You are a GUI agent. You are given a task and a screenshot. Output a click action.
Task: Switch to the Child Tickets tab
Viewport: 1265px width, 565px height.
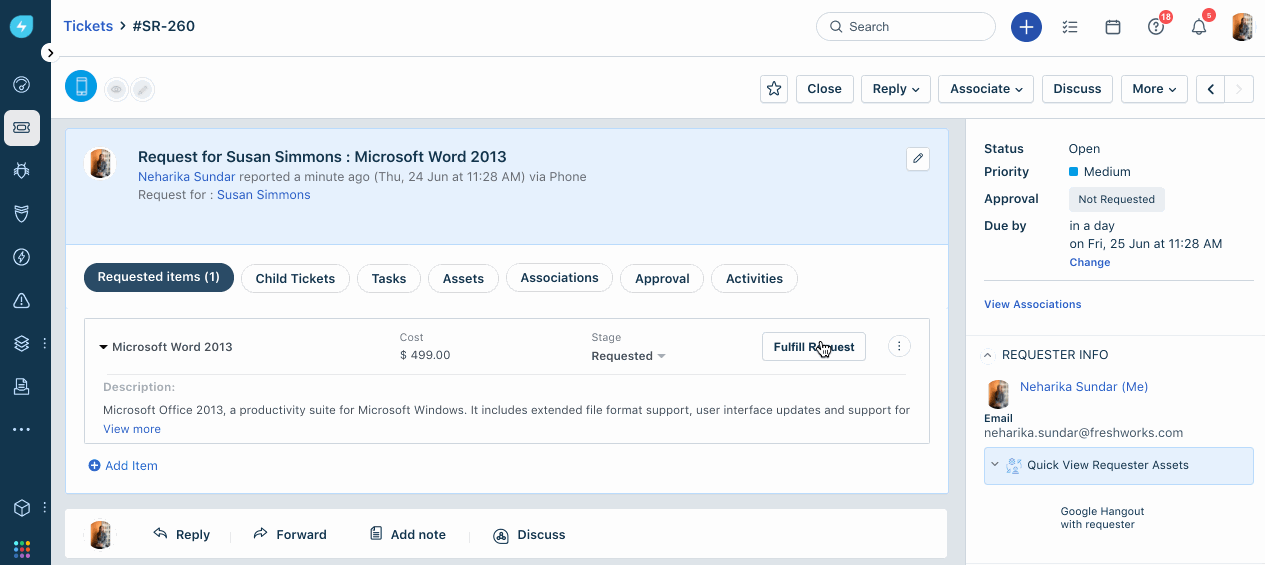(x=295, y=278)
